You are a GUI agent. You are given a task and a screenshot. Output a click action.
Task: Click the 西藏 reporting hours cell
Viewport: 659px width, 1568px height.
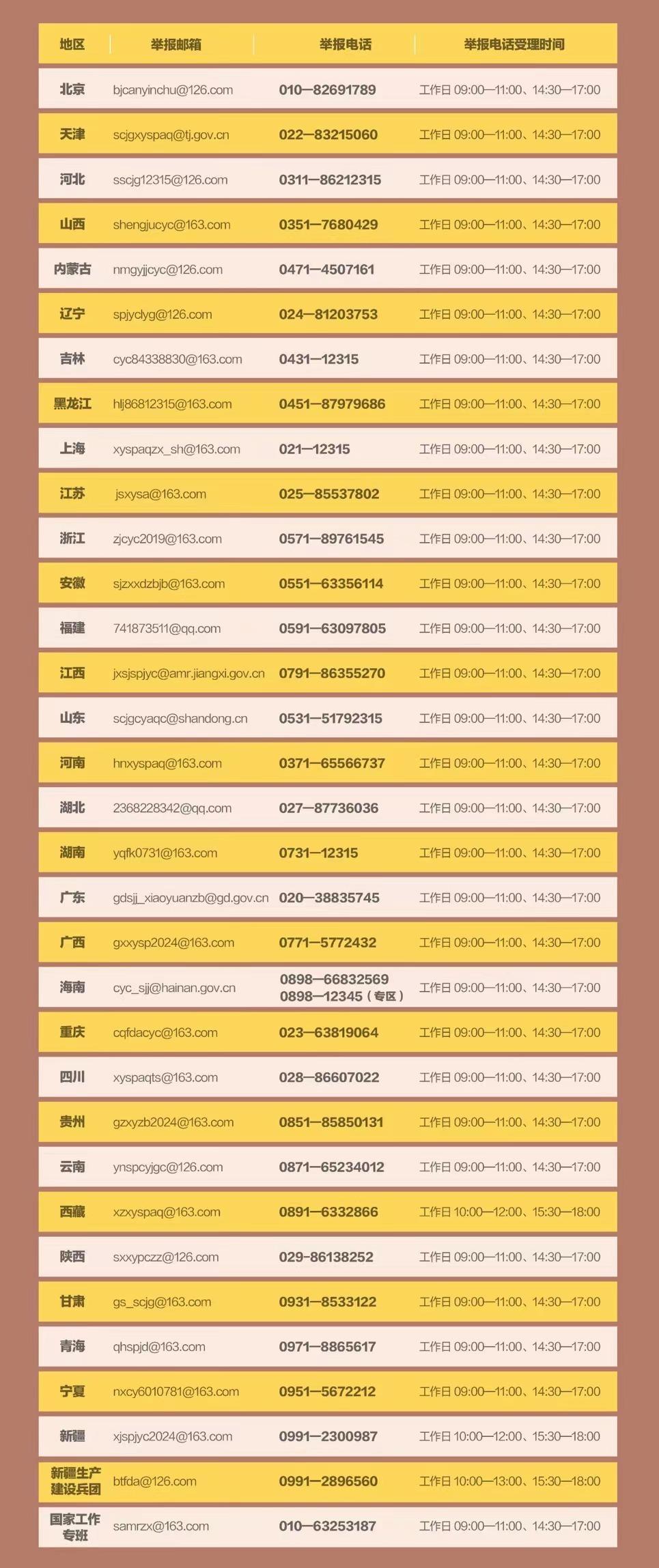pyautogui.click(x=509, y=1212)
